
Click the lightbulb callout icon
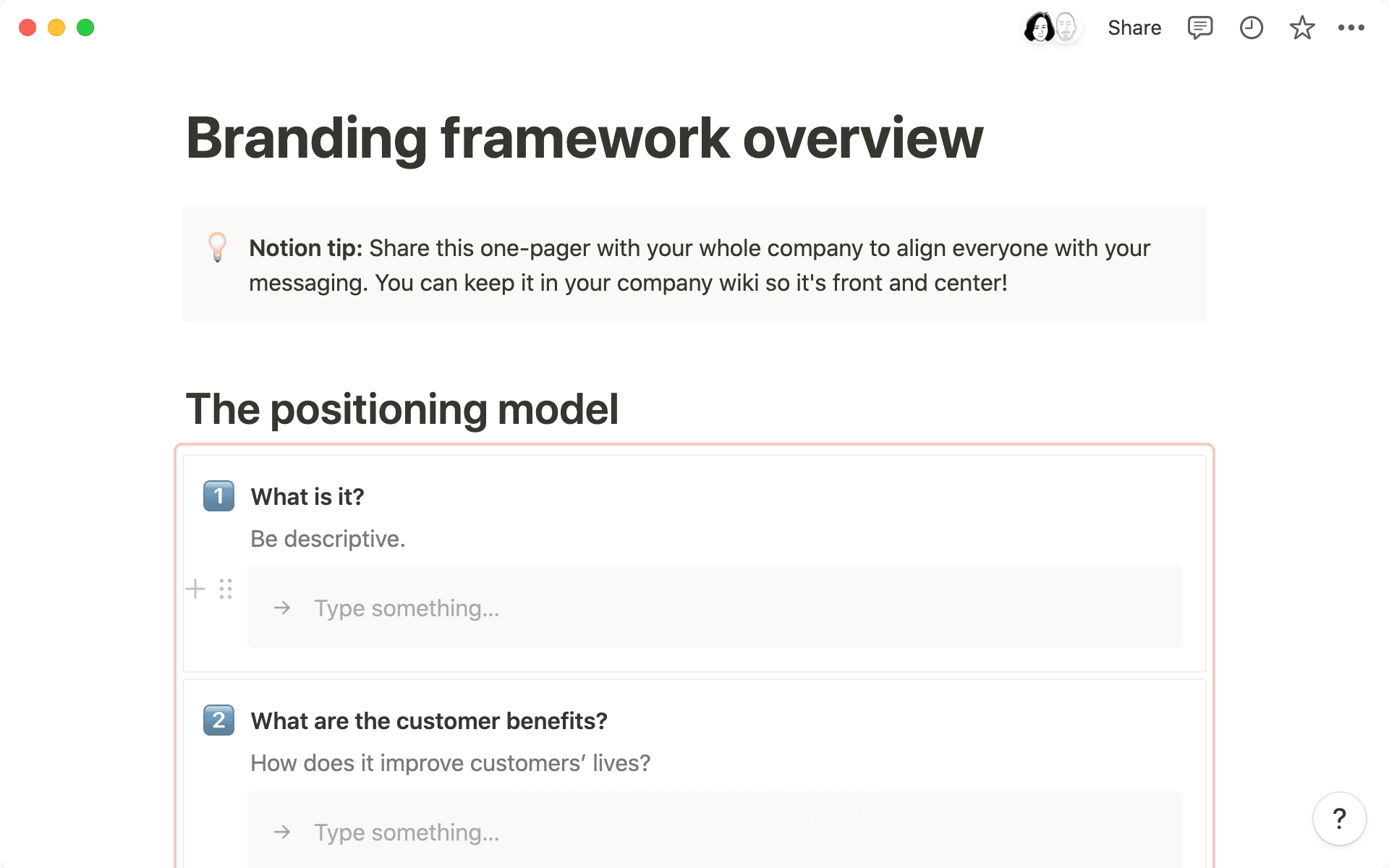tap(217, 247)
